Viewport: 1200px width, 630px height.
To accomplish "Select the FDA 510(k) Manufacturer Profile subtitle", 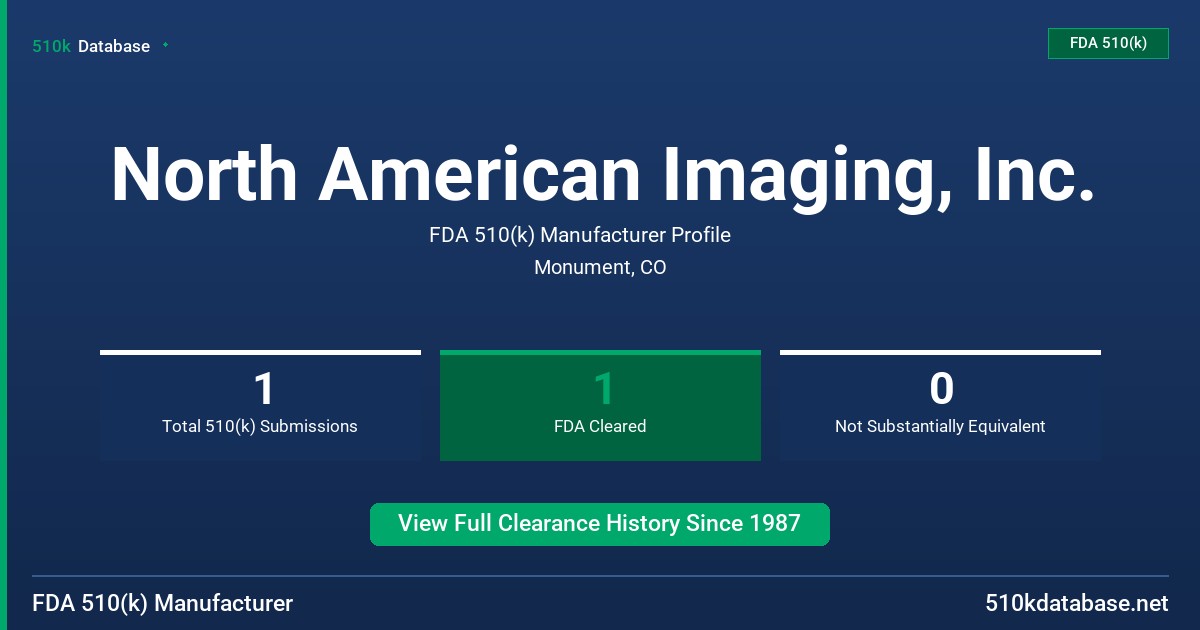I will coord(580,235).
